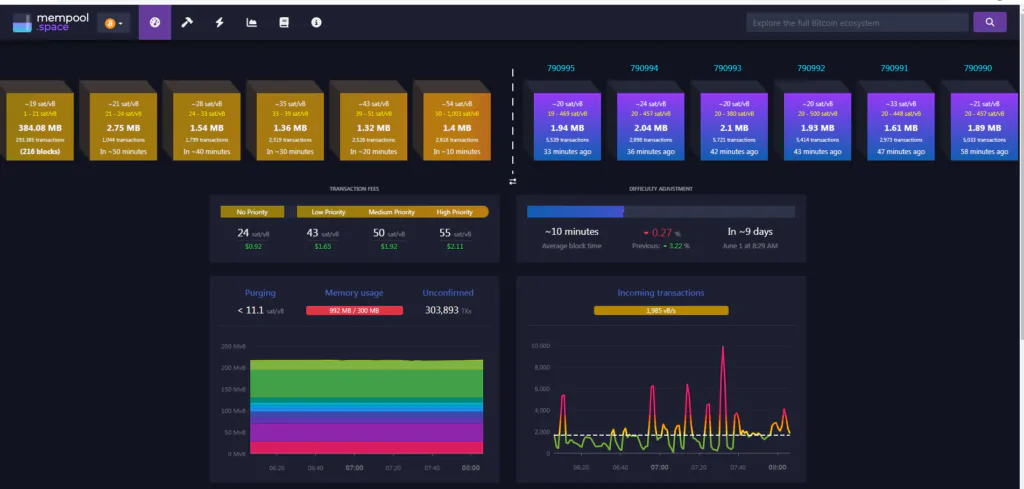Click the DIFFICULTY ADJUSTMENT heading
The height and width of the screenshot is (489, 1024).
[661, 189]
